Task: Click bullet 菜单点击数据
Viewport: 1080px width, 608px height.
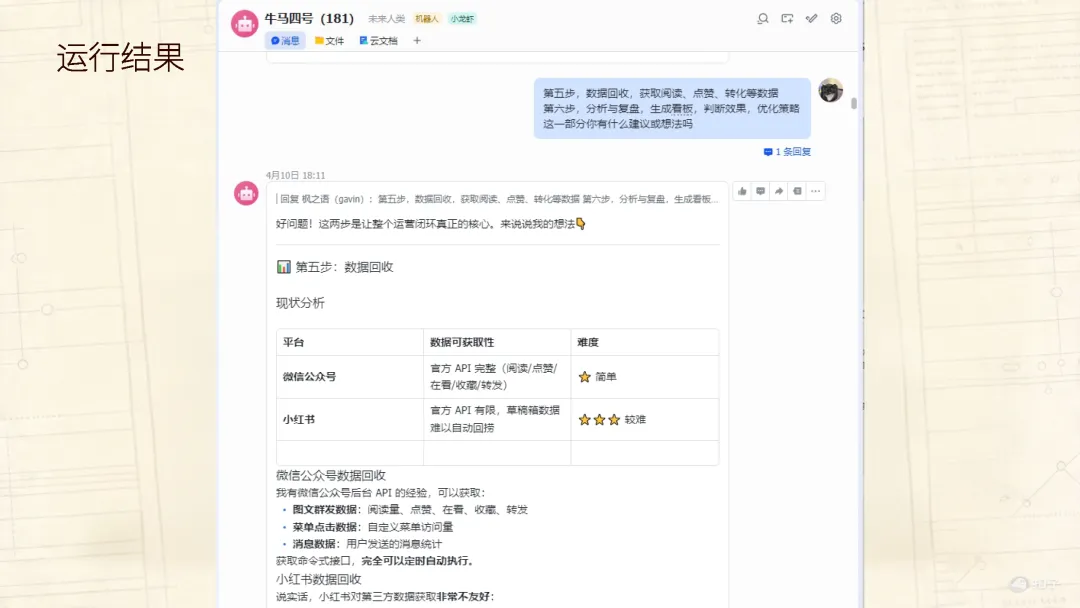Action: pos(326,527)
